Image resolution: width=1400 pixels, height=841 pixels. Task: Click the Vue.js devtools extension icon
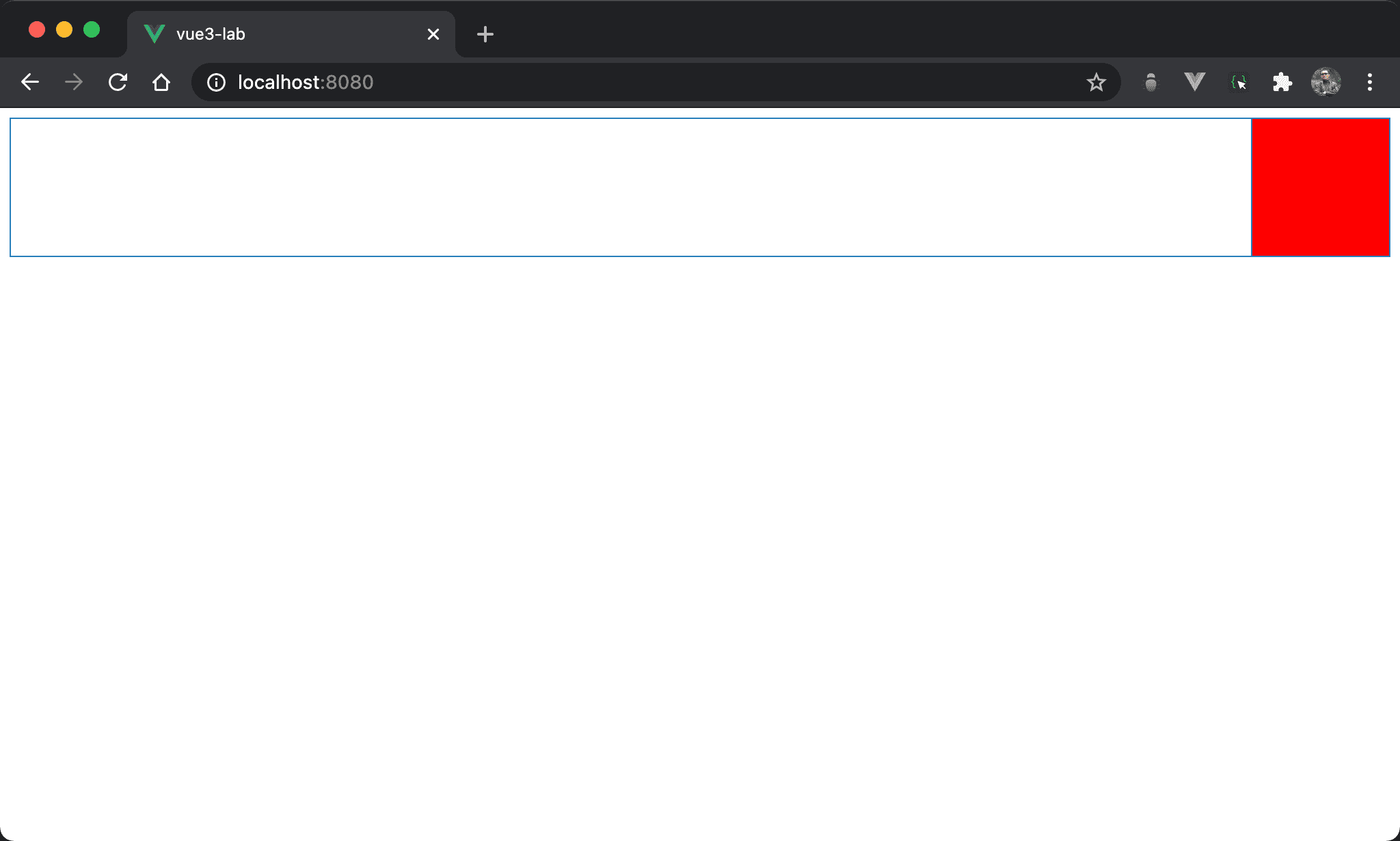pyautogui.click(x=1194, y=82)
